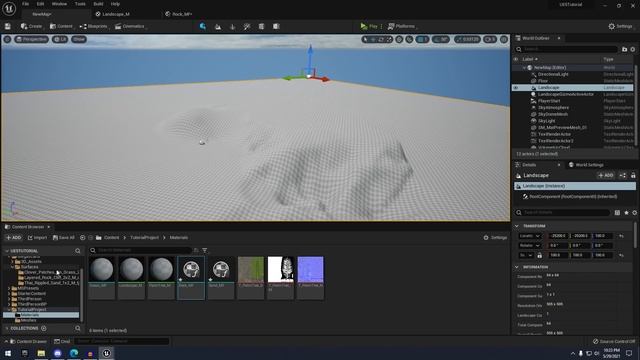Click the filters icon in Content Browser
The height and width of the screenshot is (360, 640).
(x=204, y=250)
